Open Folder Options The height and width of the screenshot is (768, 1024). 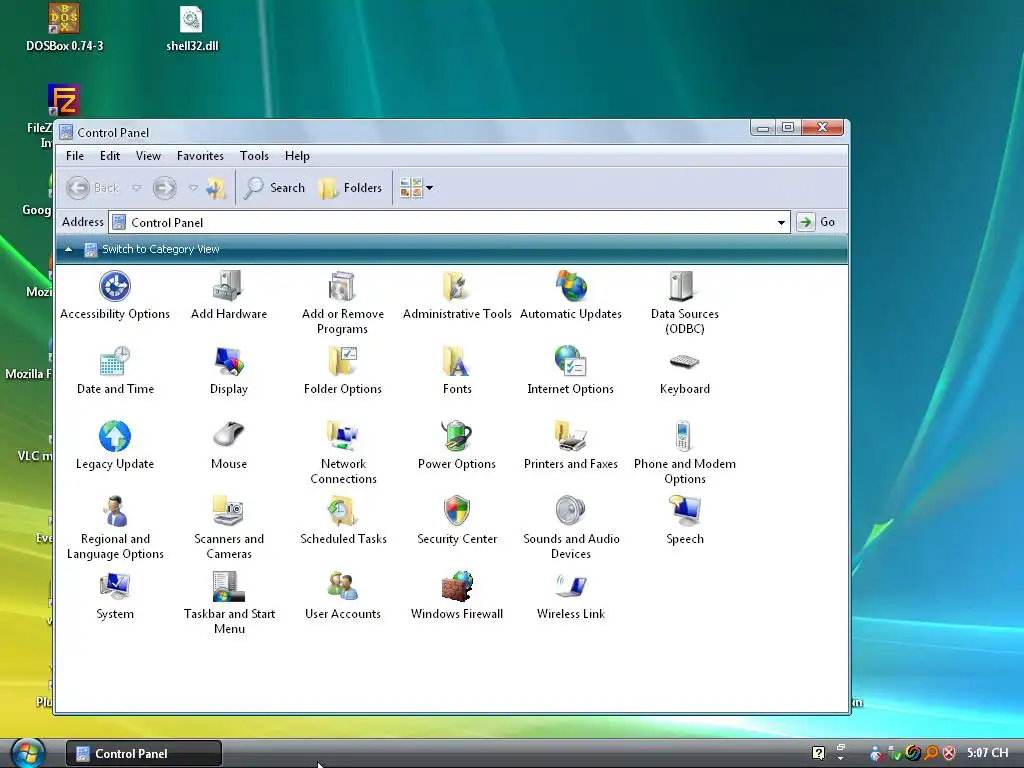[342, 370]
